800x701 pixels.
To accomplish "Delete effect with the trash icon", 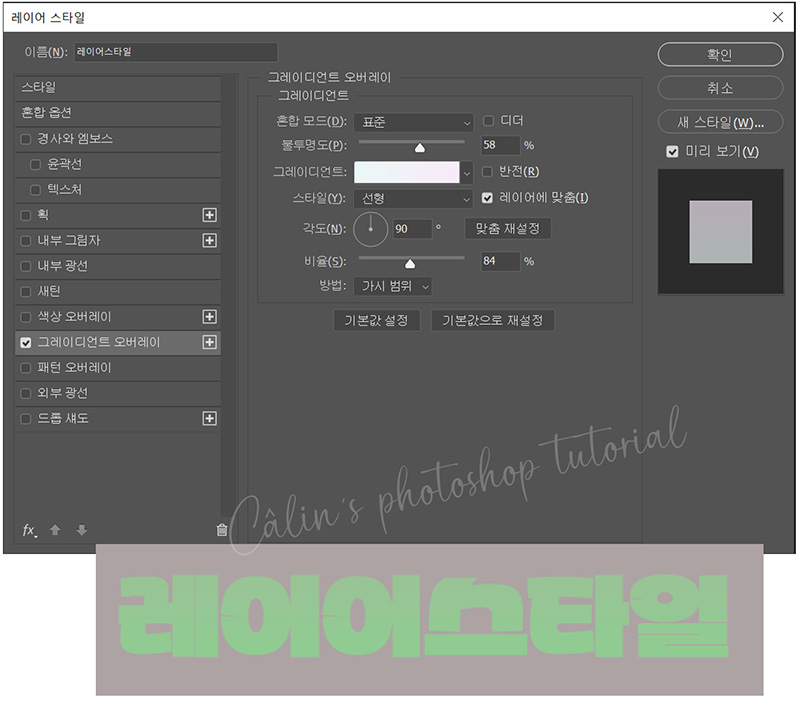I will 221,531.
